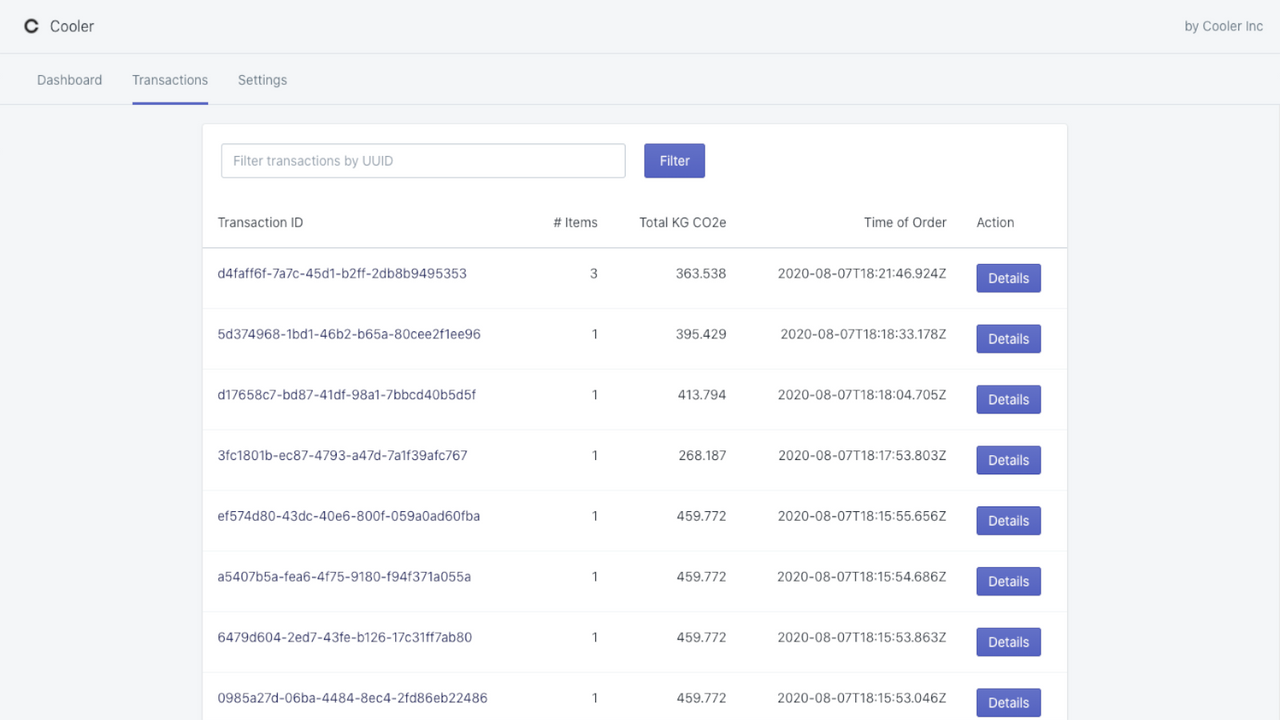Click the Transaction ID column header
This screenshot has height=720, width=1280.
260,222
